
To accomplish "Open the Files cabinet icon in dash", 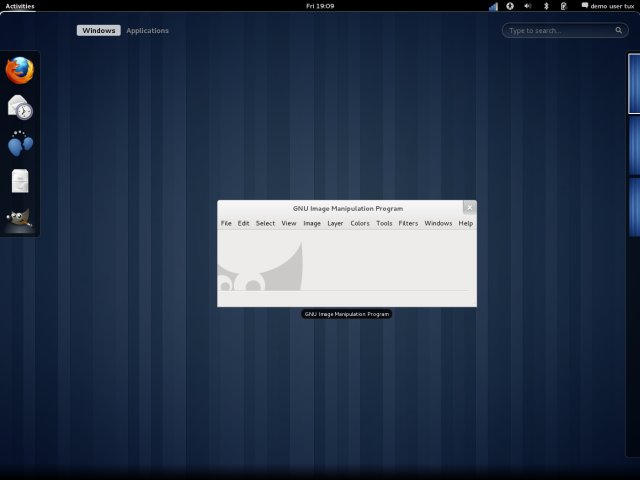I will point(20,180).
